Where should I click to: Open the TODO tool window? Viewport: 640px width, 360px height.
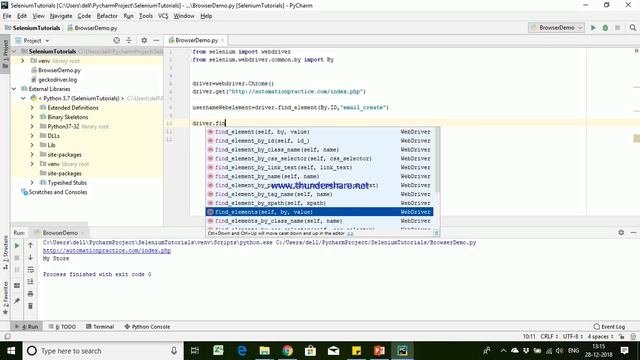coord(62,327)
